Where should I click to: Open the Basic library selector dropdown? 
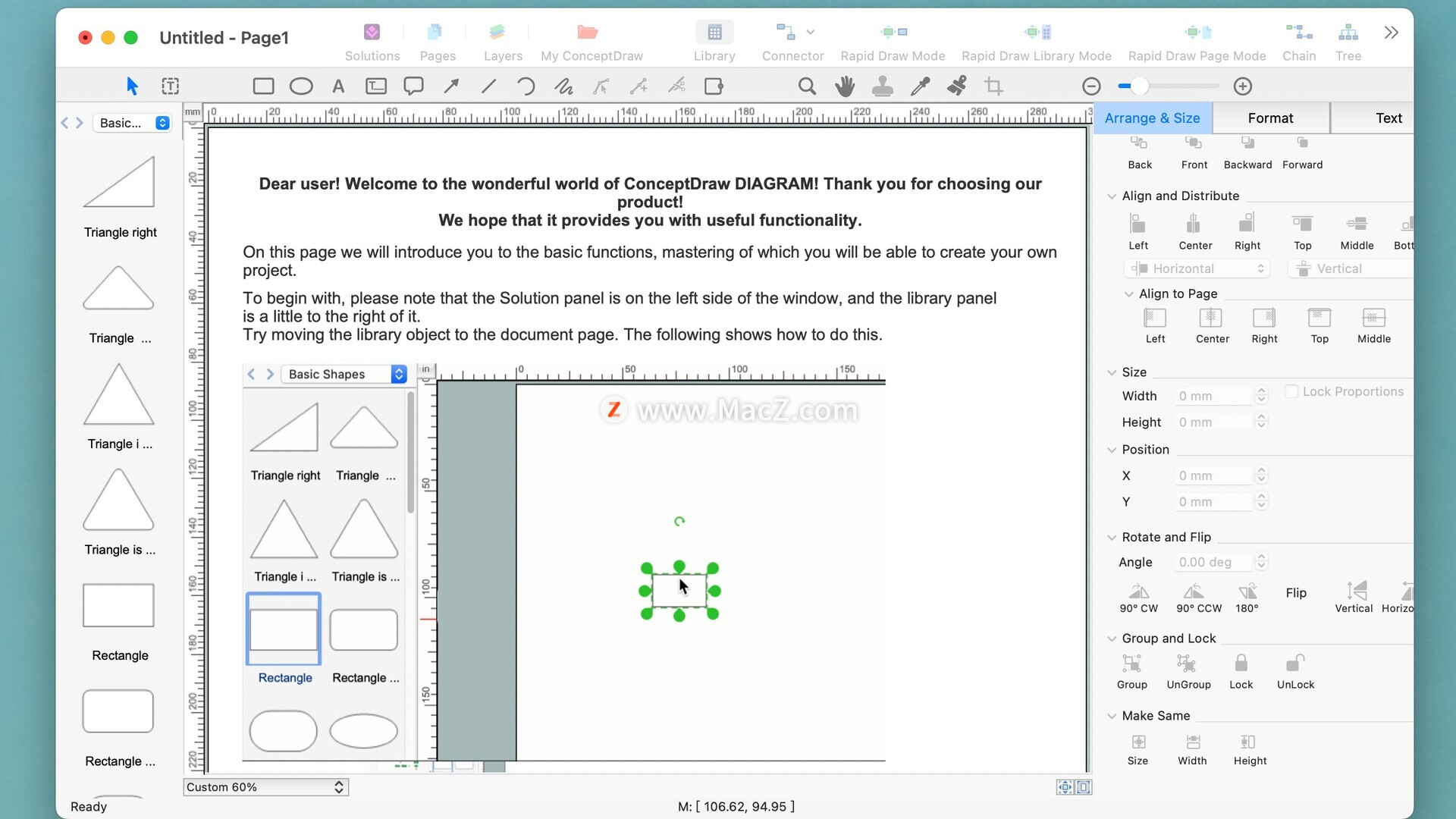(x=133, y=123)
